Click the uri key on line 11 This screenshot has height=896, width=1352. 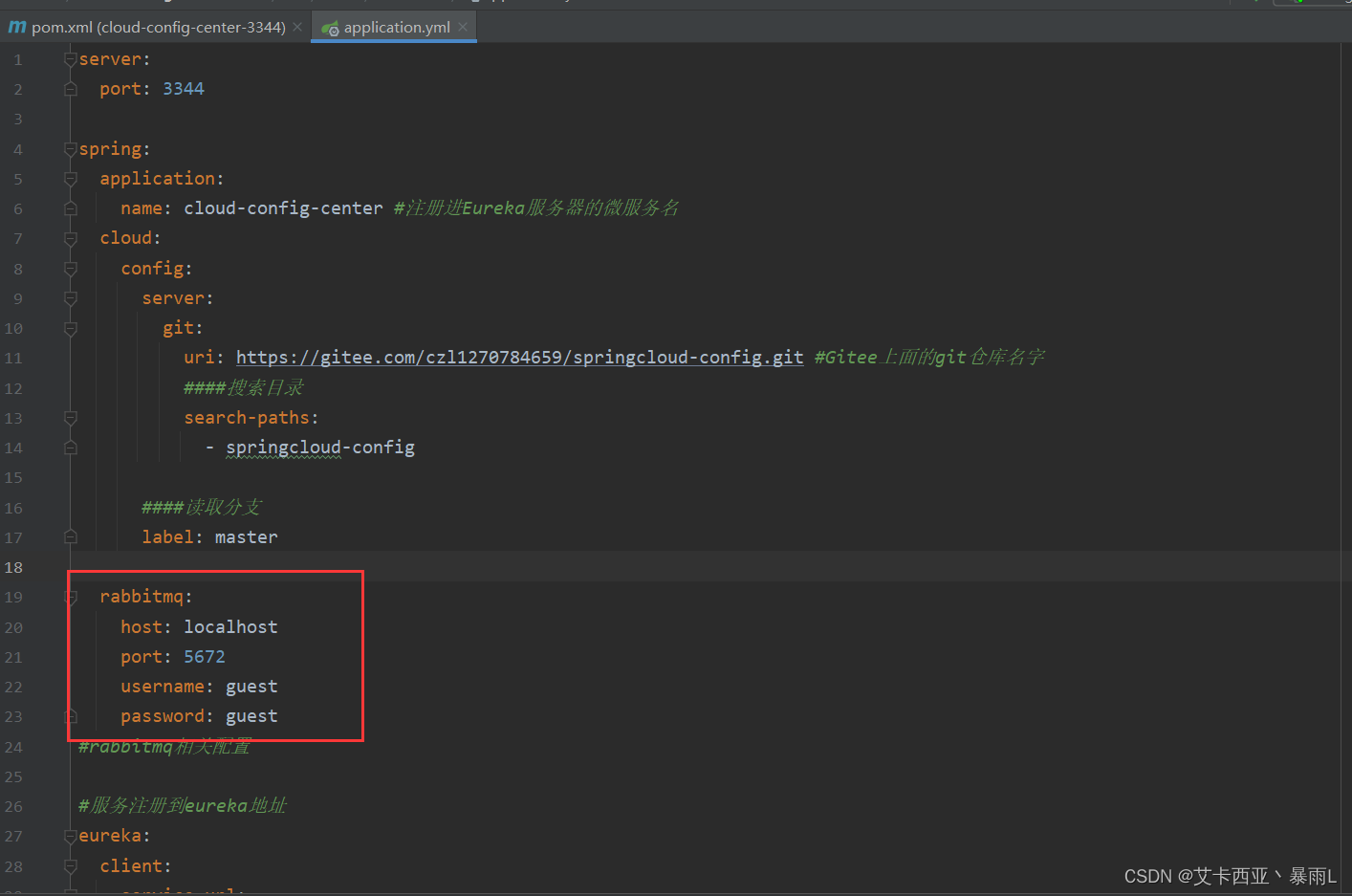point(199,358)
